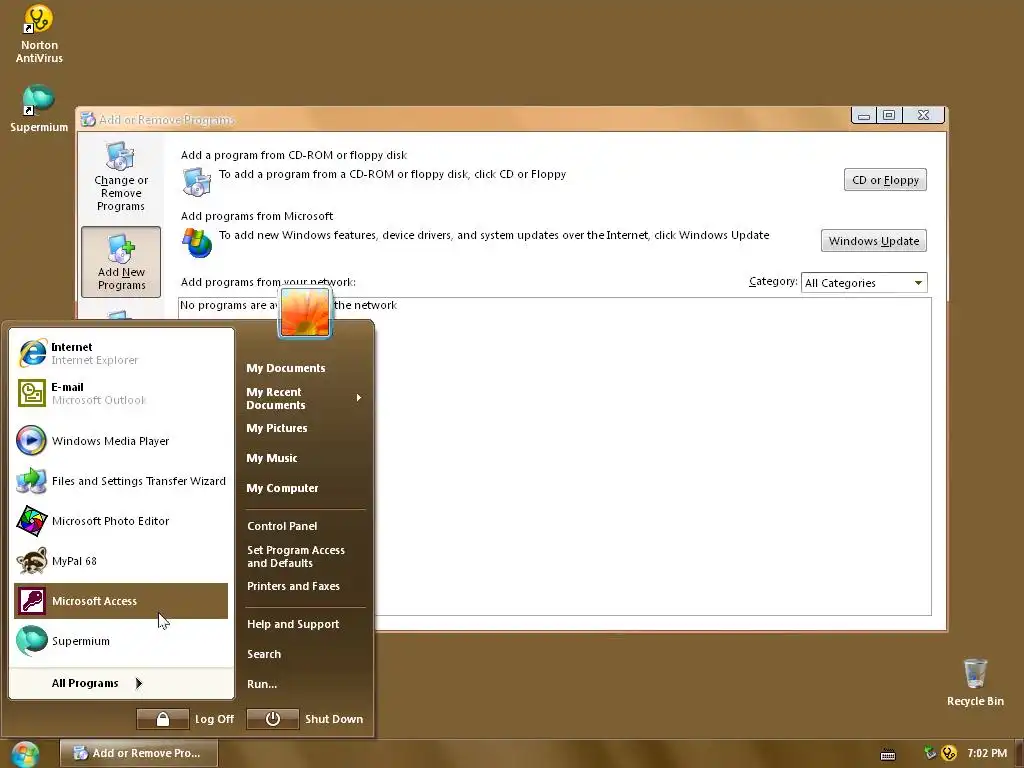Open Printers and Faxes
Screen dimensions: 1024x768
(293, 586)
